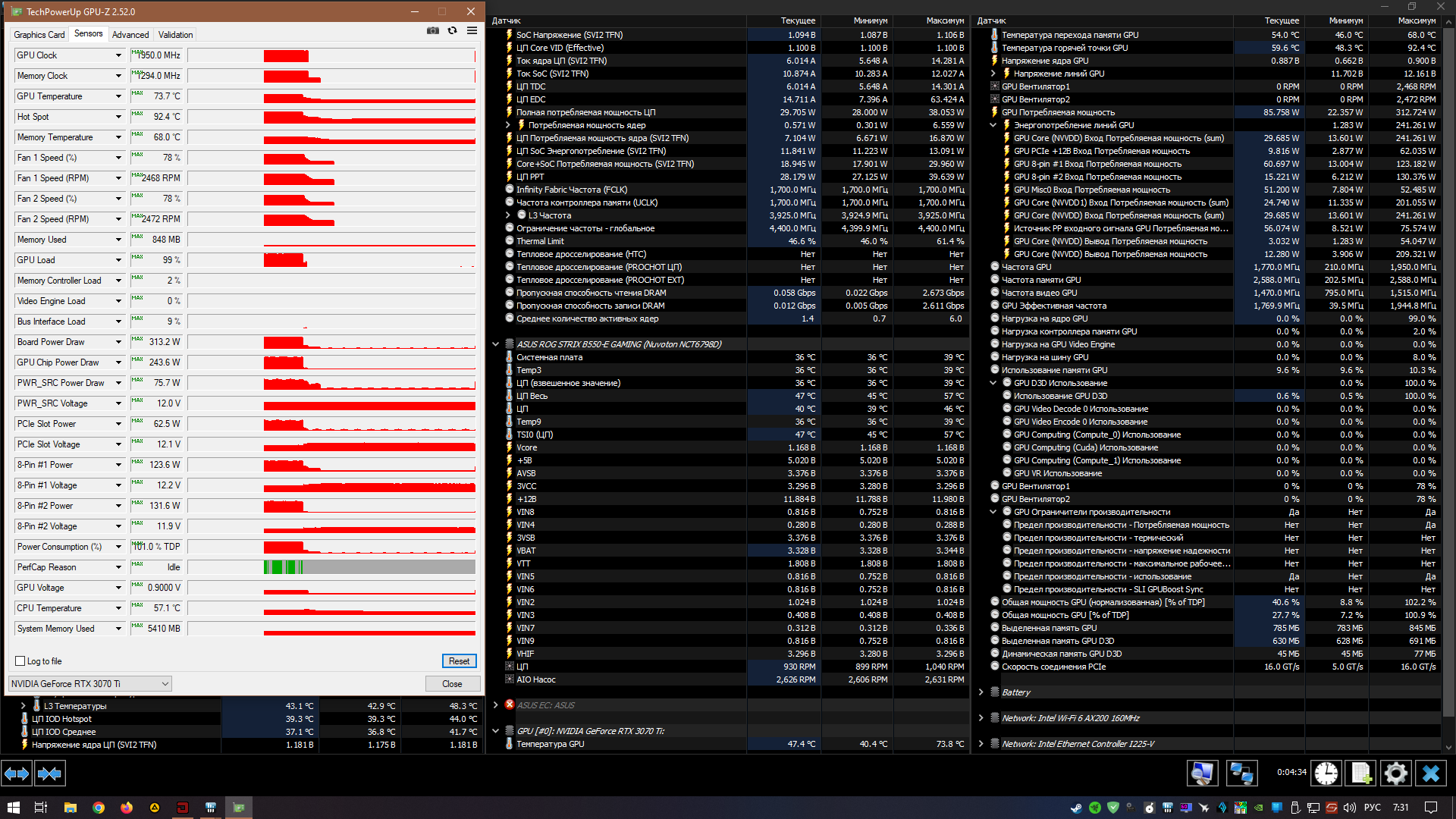The image size is (1456, 819).
Task: Take a GPU-Z screenshot with camera icon
Action: tap(433, 31)
